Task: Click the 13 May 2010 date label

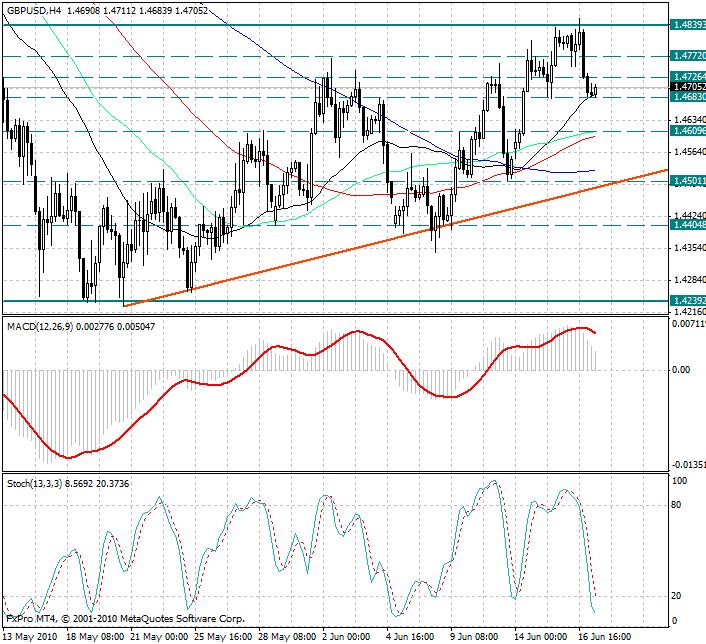Action: (30, 637)
